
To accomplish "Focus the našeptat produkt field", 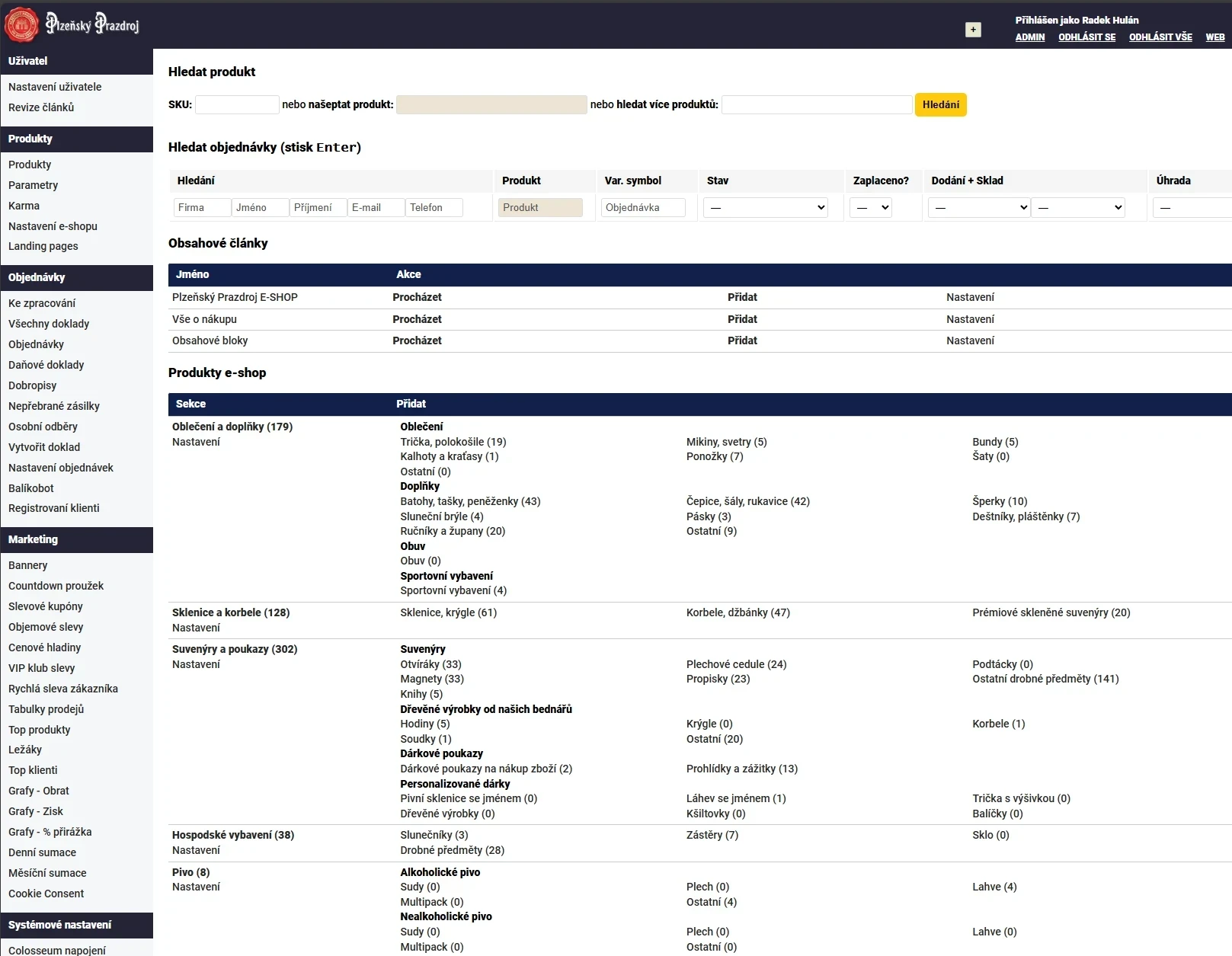I will pos(491,104).
